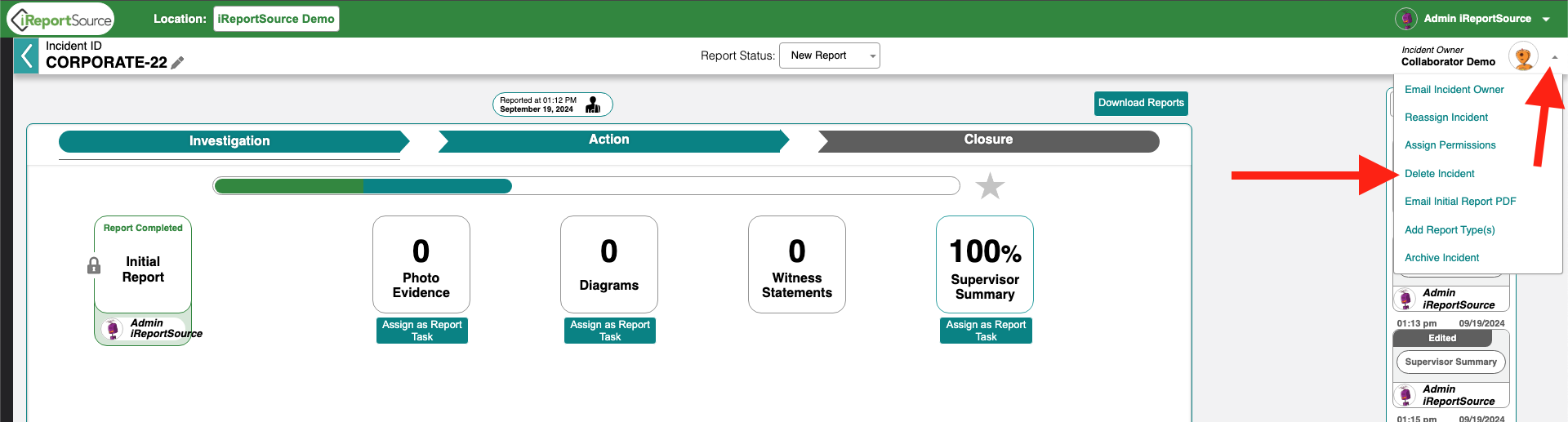Screen dimensions: 1568x422
Task: Assign Supervisor Summary as a report task
Action: [x=986, y=331]
